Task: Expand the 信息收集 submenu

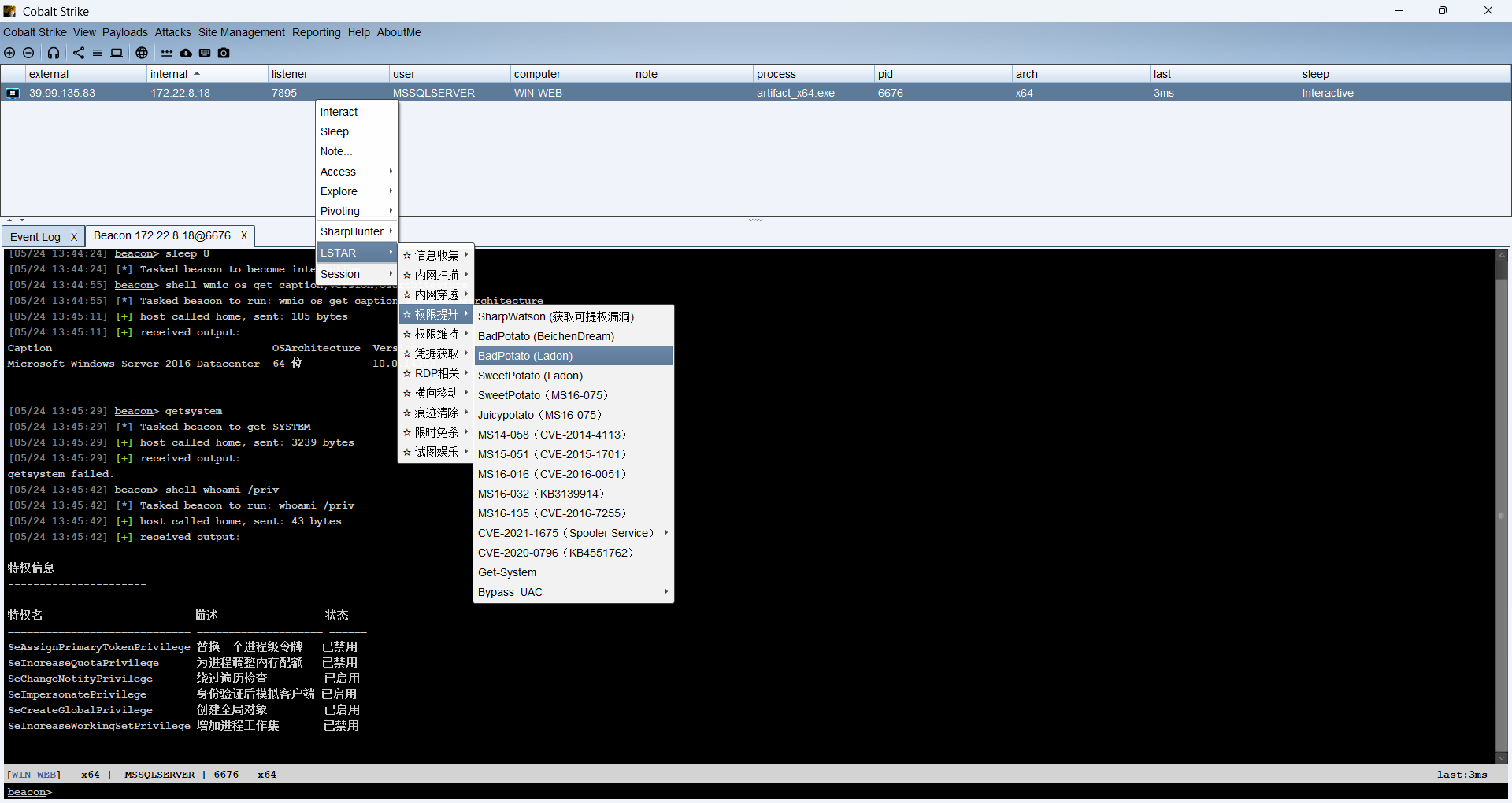Action: pyautogui.click(x=435, y=255)
